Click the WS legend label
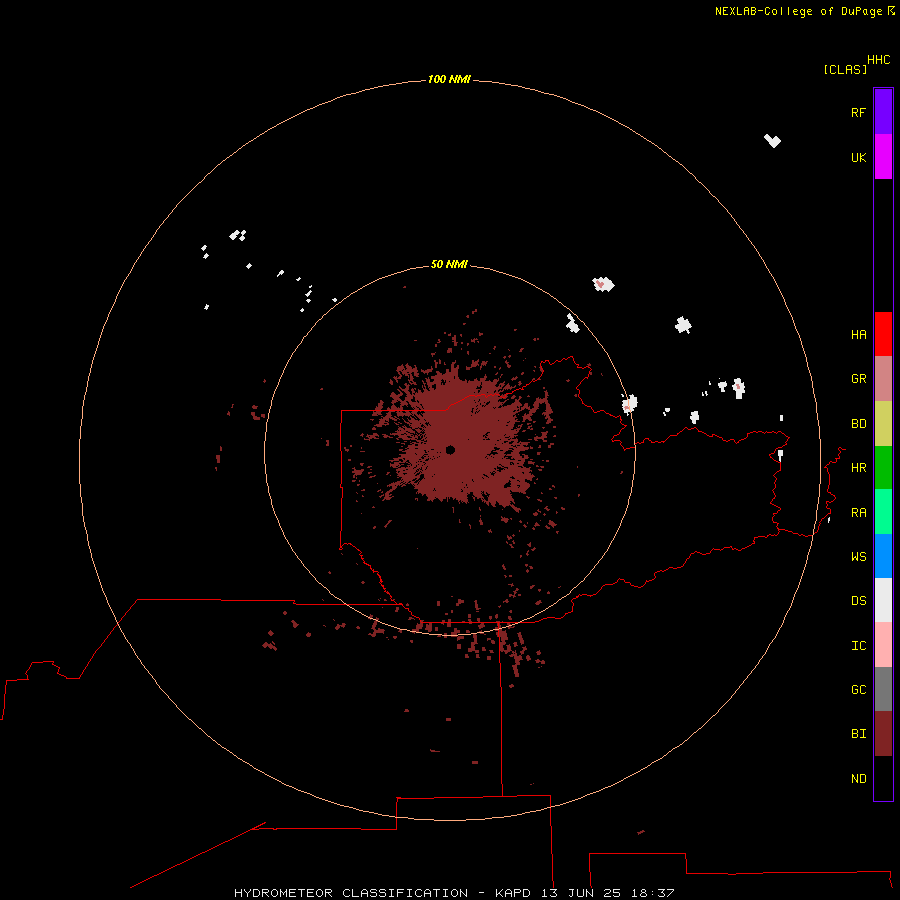This screenshot has height=900, width=900. (x=858, y=556)
